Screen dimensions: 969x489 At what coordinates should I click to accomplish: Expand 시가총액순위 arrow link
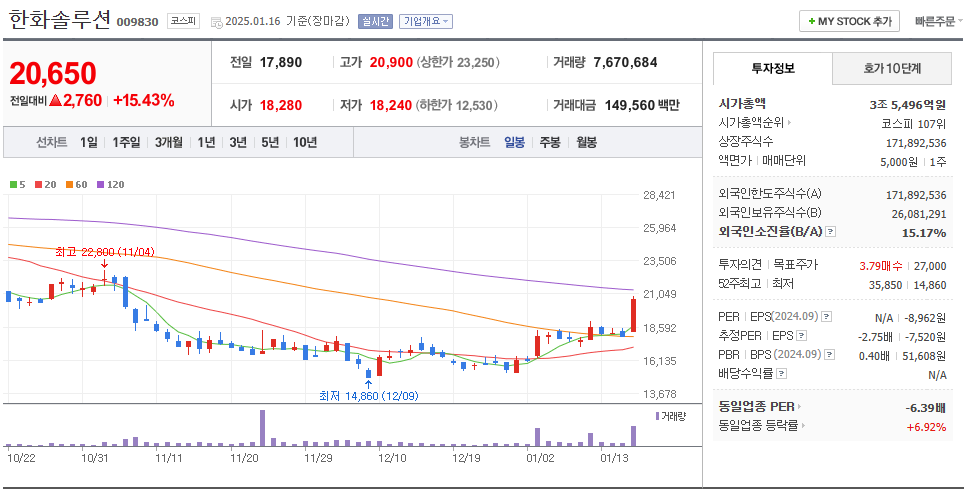tap(790, 123)
